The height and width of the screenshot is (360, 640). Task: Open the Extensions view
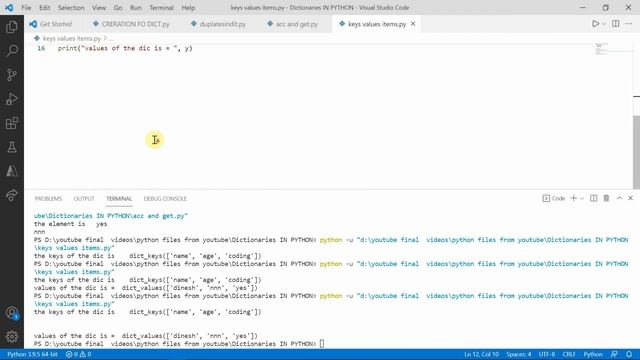click(12, 123)
